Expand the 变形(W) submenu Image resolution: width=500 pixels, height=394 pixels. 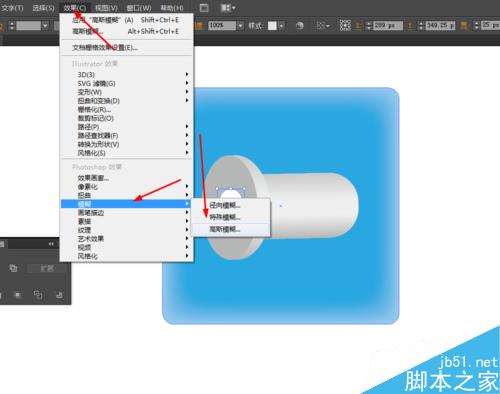click(x=126, y=92)
